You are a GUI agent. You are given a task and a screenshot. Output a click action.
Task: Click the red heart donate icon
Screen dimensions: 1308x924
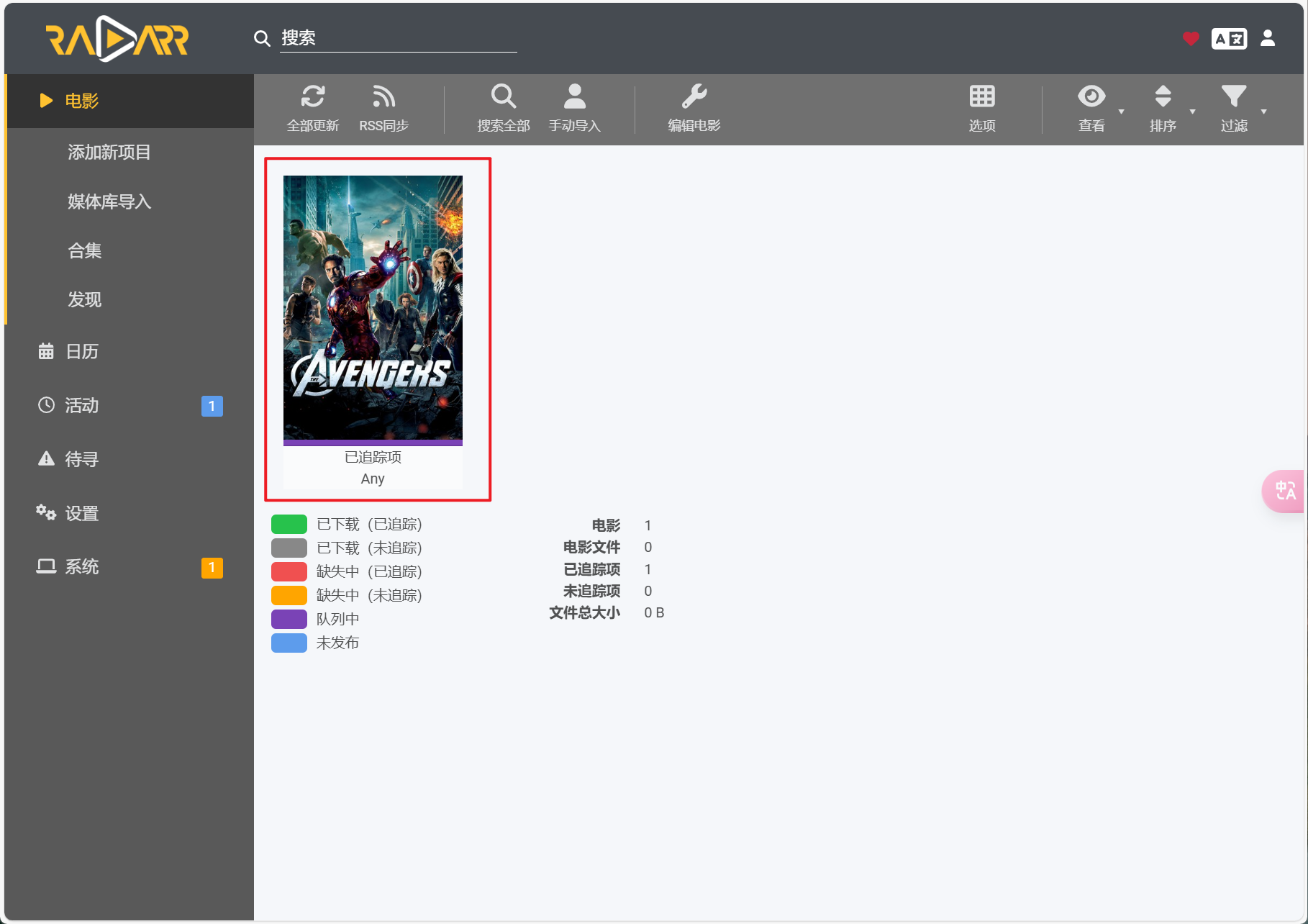(1191, 38)
